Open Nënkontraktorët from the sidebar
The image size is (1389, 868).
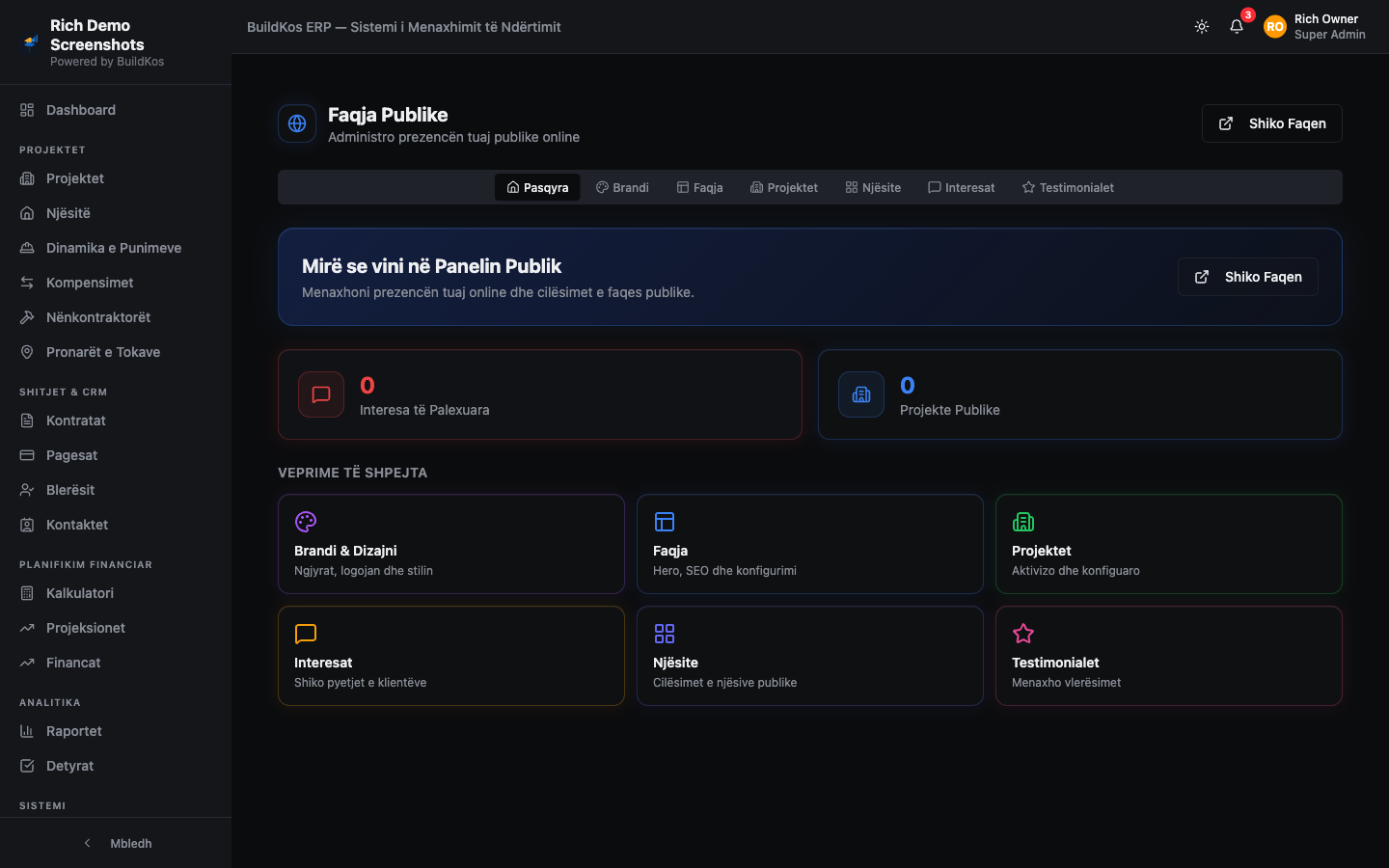[x=116, y=317]
